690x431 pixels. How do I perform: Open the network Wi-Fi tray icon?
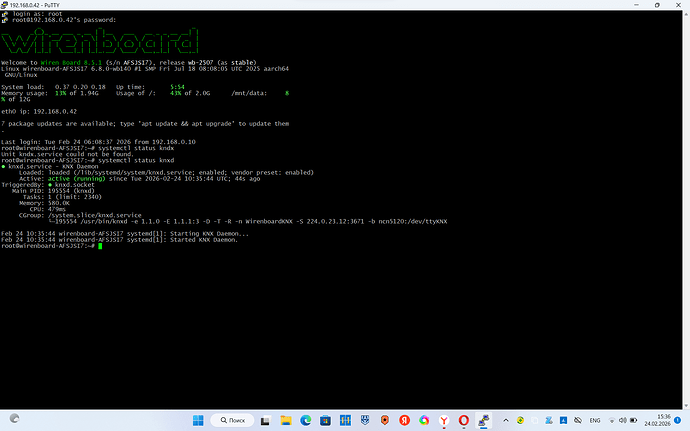(612, 420)
